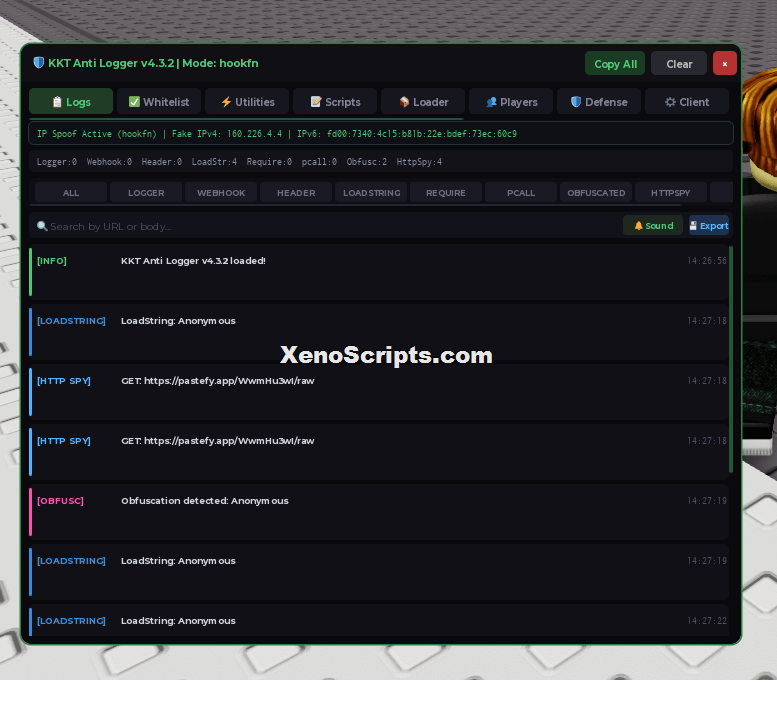The image size is (777, 710).
Task: Open the Client tab
Action: 687,102
